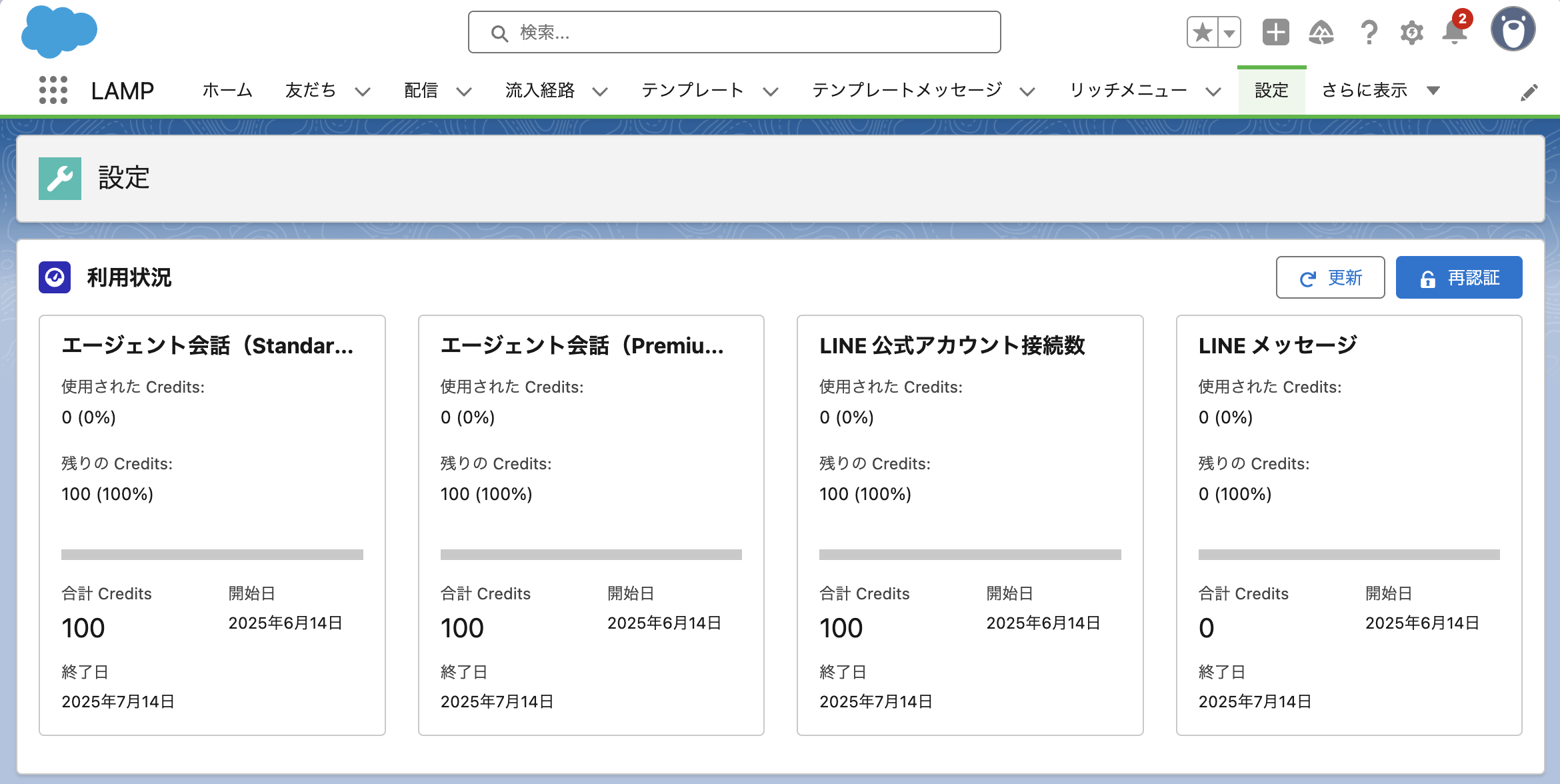Image resolution: width=1560 pixels, height=784 pixels.
Task: Open the リッチメニュー tab
Action: (1128, 90)
